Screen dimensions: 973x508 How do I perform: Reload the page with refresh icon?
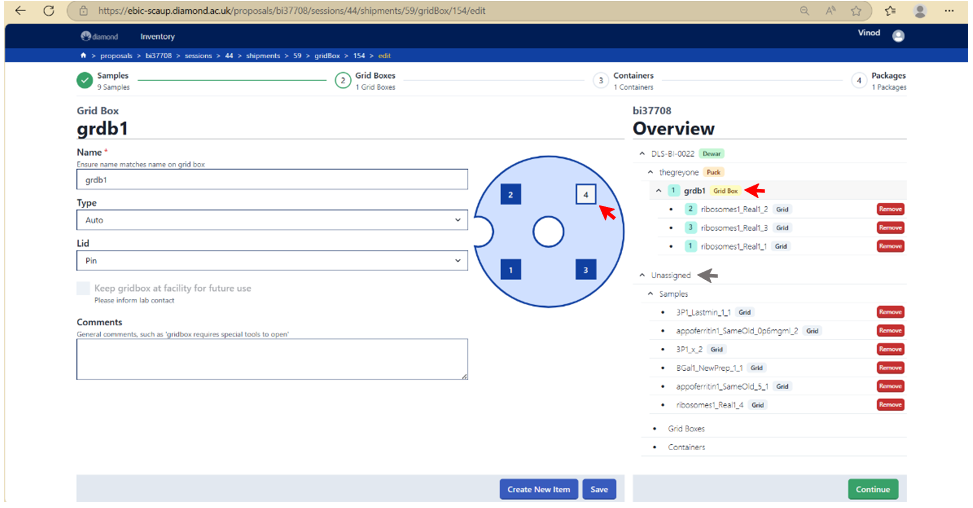coord(49,11)
